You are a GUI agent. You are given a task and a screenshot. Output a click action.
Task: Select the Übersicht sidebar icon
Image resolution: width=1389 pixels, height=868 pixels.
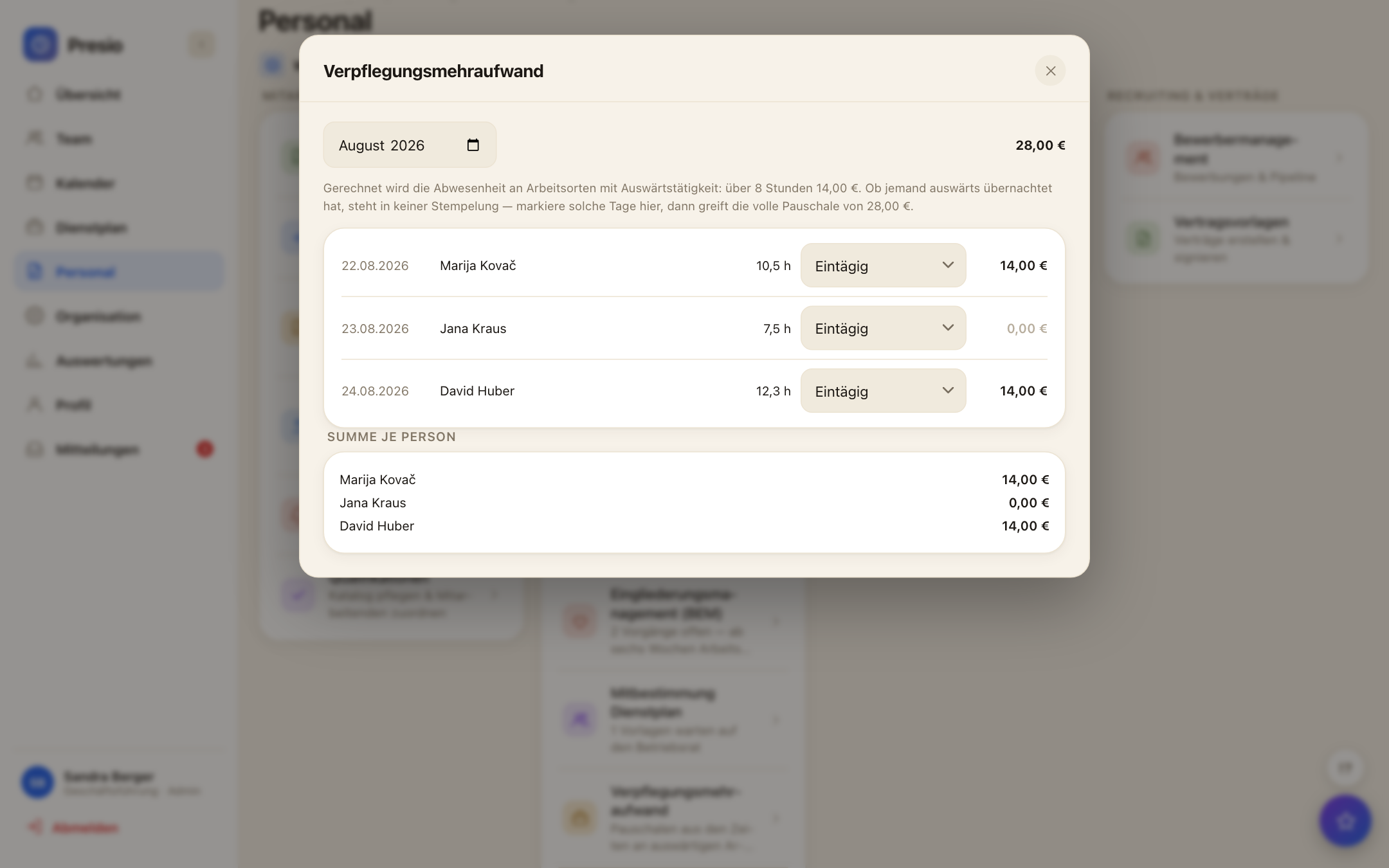[x=35, y=94]
